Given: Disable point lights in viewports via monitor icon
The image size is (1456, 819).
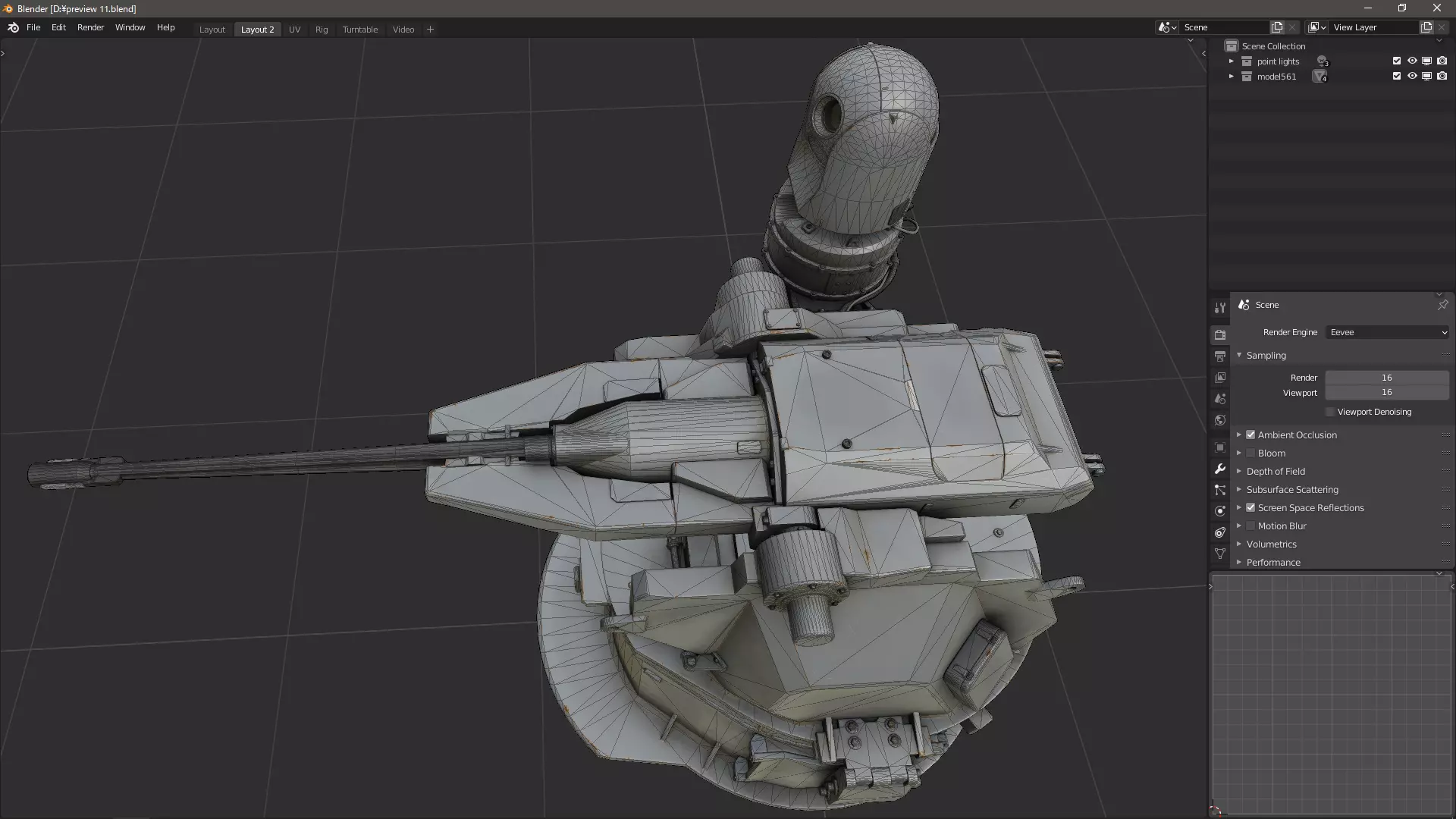Looking at the screenshot, I should (x=1426, y=61).
